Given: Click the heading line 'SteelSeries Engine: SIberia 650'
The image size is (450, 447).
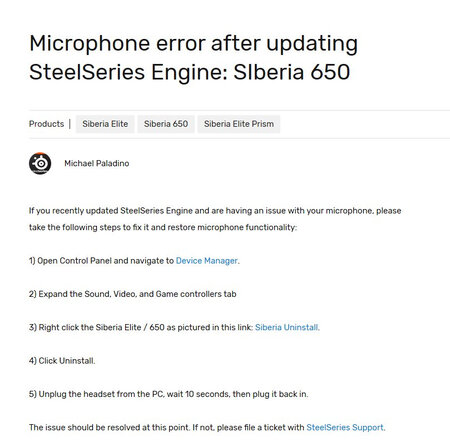Looking at the screenshot, I should click(x=189, y=72).
